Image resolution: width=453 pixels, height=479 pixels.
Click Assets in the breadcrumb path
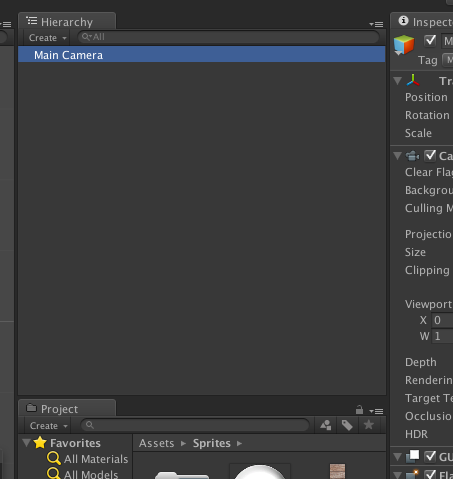click(156, 443)
